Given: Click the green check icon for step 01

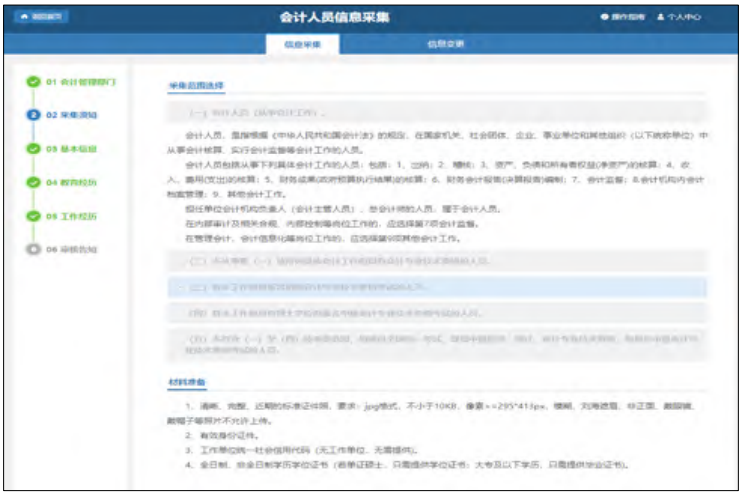Looking at the screenshot, I should click(34, 81).
